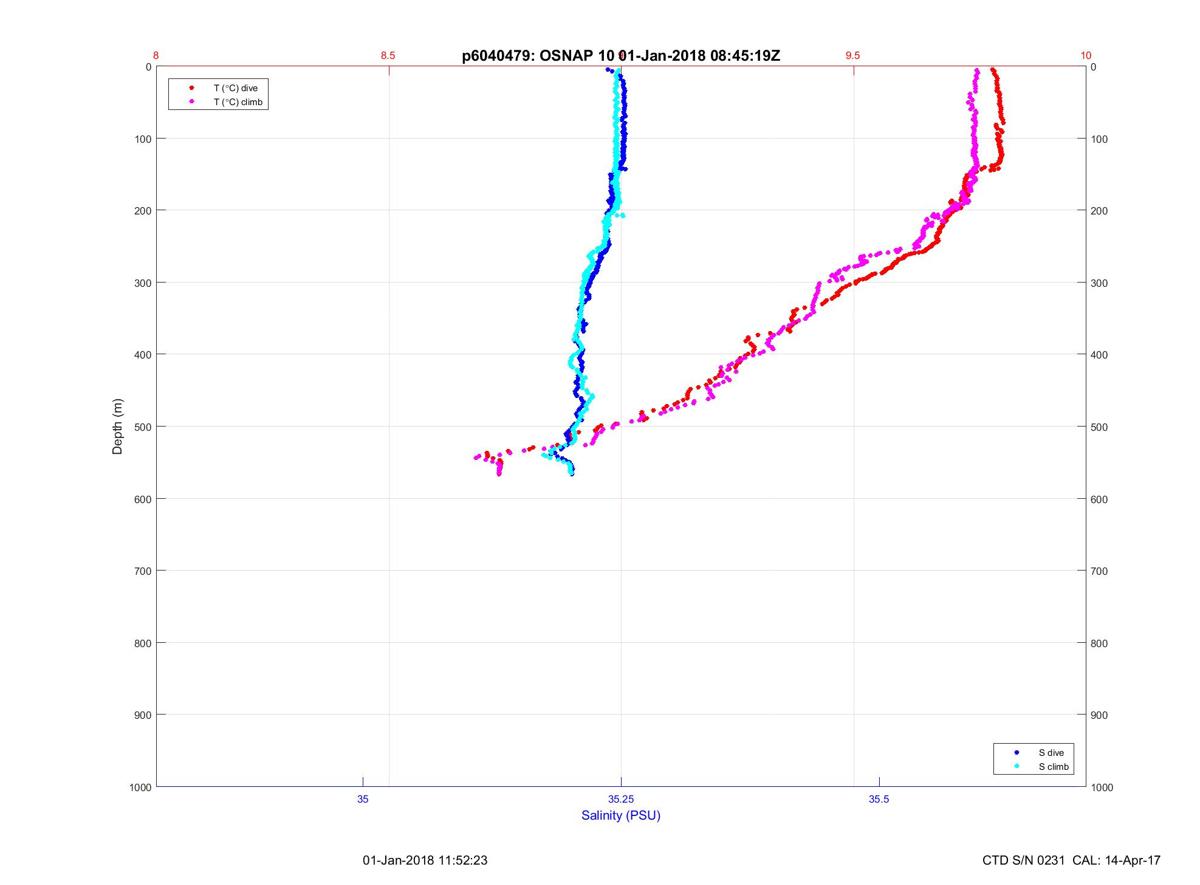Viewport: 1200px width, 885px height.
Task: Click the 500 tick on left depth axis
Action: 142,427
